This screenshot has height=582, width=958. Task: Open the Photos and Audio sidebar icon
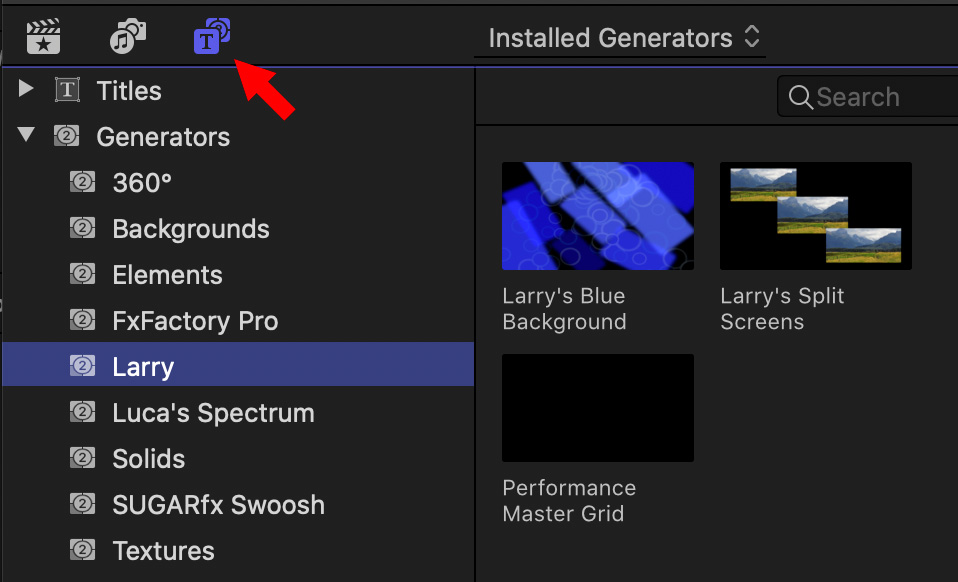coord(128,37)
